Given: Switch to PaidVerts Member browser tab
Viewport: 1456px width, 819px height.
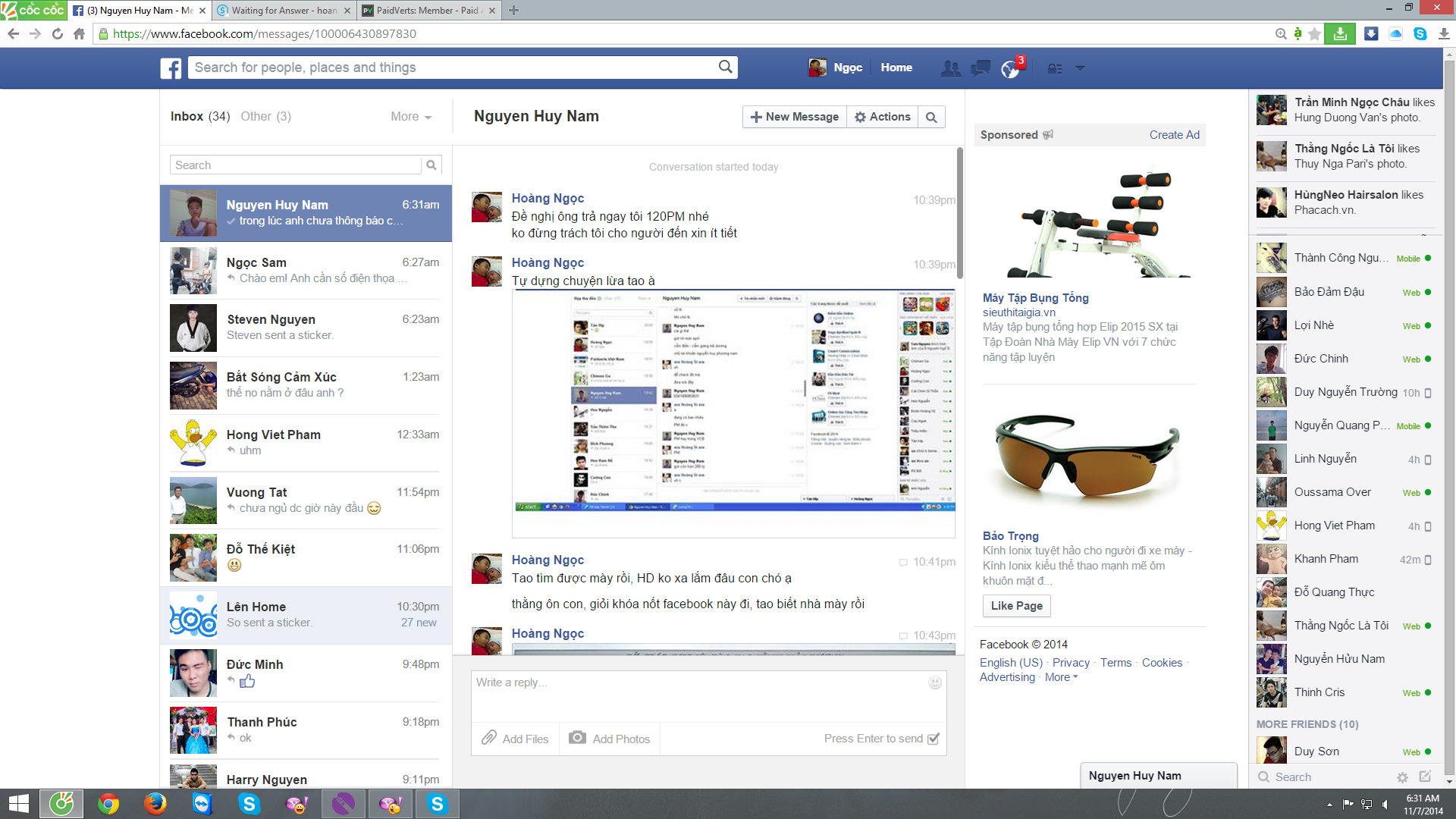Looking at the screenshot, I should (428, 11).
